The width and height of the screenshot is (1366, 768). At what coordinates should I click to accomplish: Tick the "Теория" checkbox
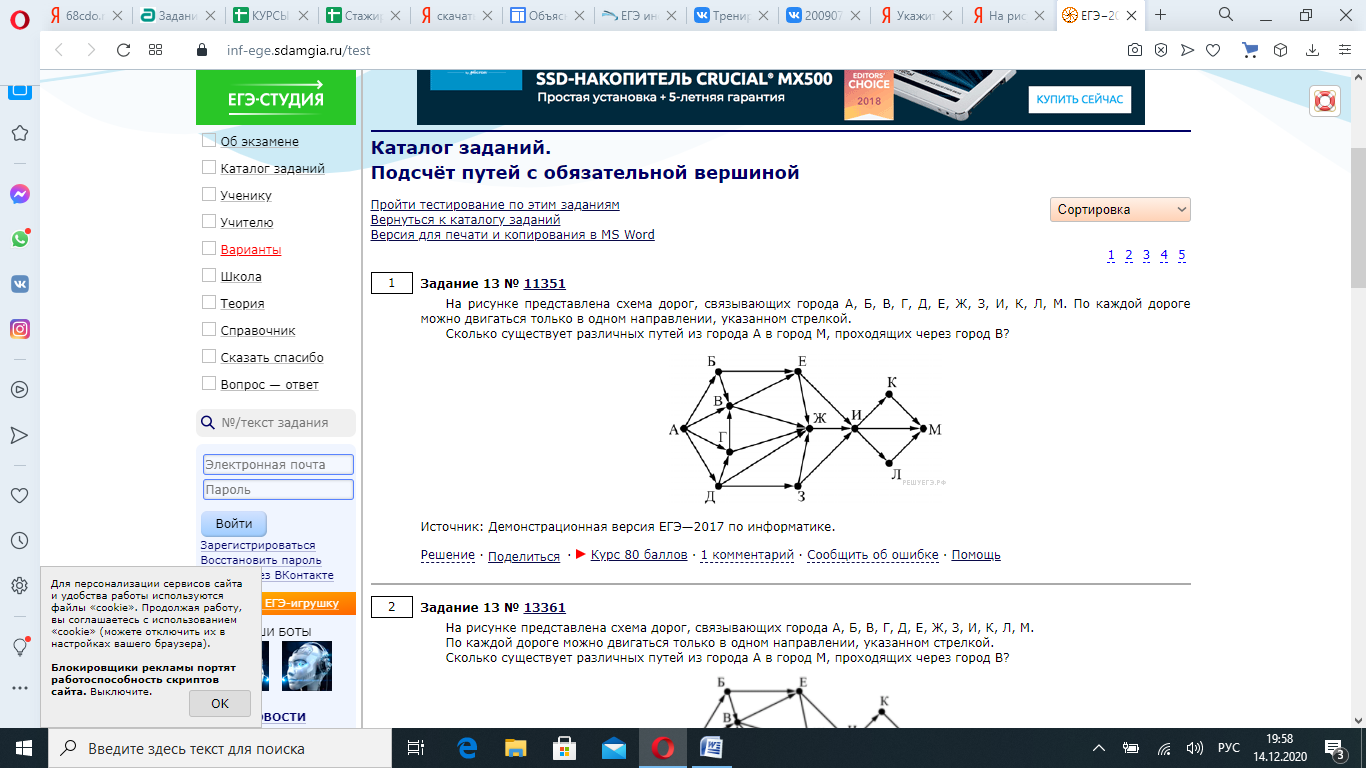click(209, 303)
